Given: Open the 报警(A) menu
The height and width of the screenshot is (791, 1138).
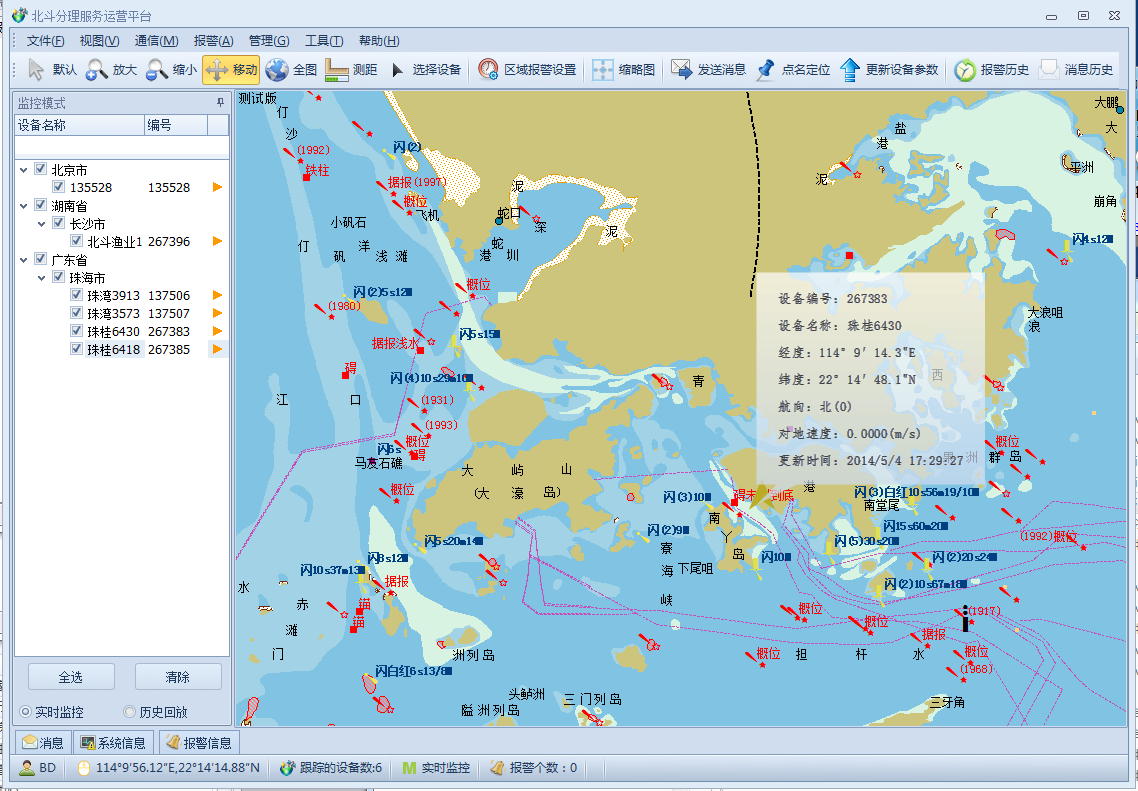Looking at the screenshot, I should (x=213, y=41).
